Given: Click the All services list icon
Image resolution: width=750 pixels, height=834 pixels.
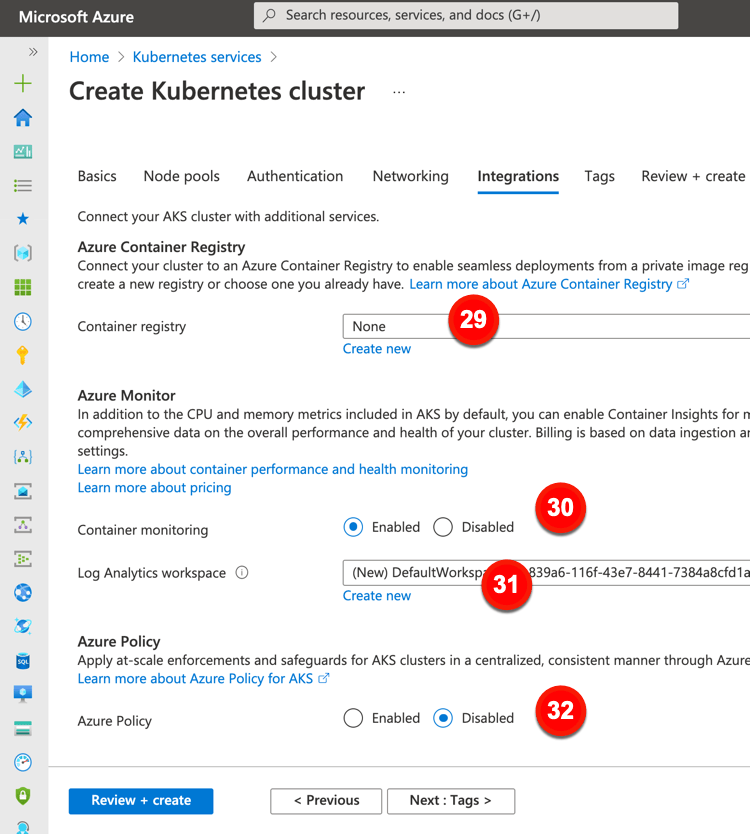Looking at the screenshot, I should [x=23, y=186].
